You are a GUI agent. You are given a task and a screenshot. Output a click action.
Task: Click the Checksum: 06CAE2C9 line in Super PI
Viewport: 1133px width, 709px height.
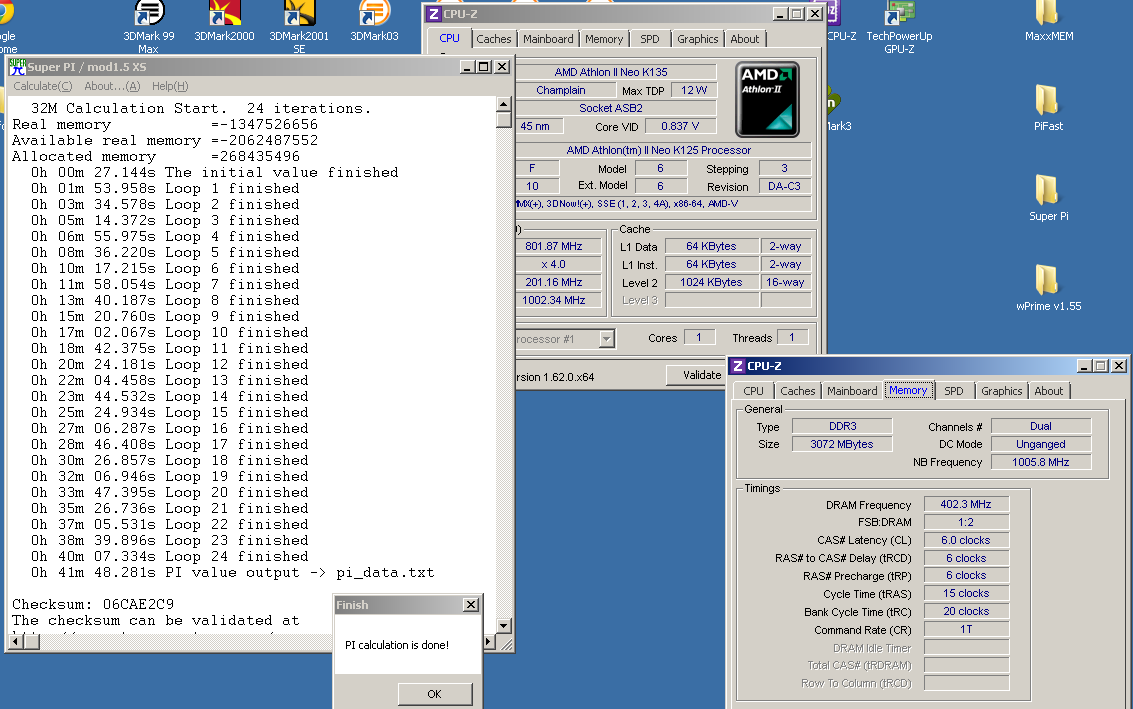click(x=93, y=604)
